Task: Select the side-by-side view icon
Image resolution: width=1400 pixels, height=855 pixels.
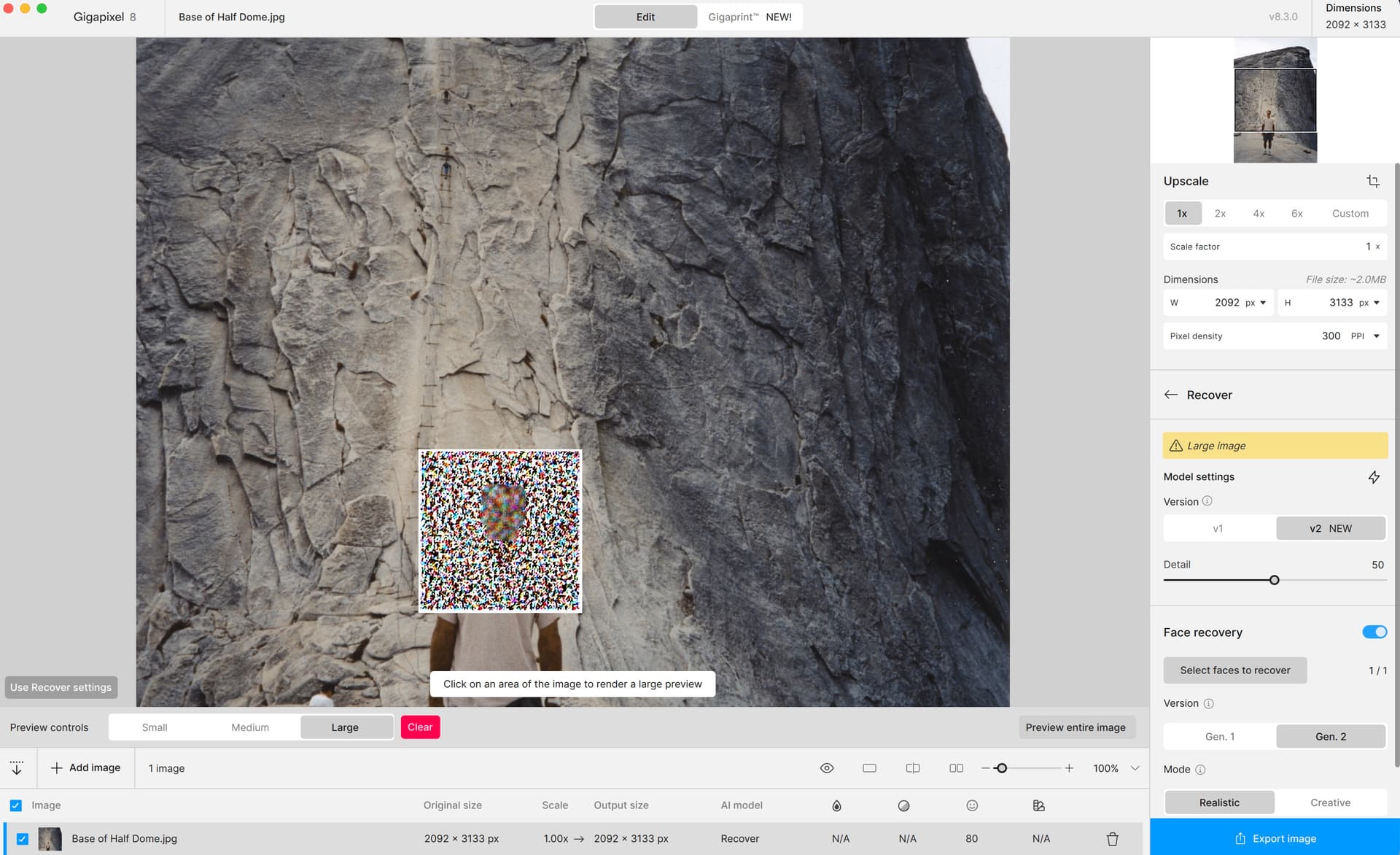Action: (x=956, y=768)
